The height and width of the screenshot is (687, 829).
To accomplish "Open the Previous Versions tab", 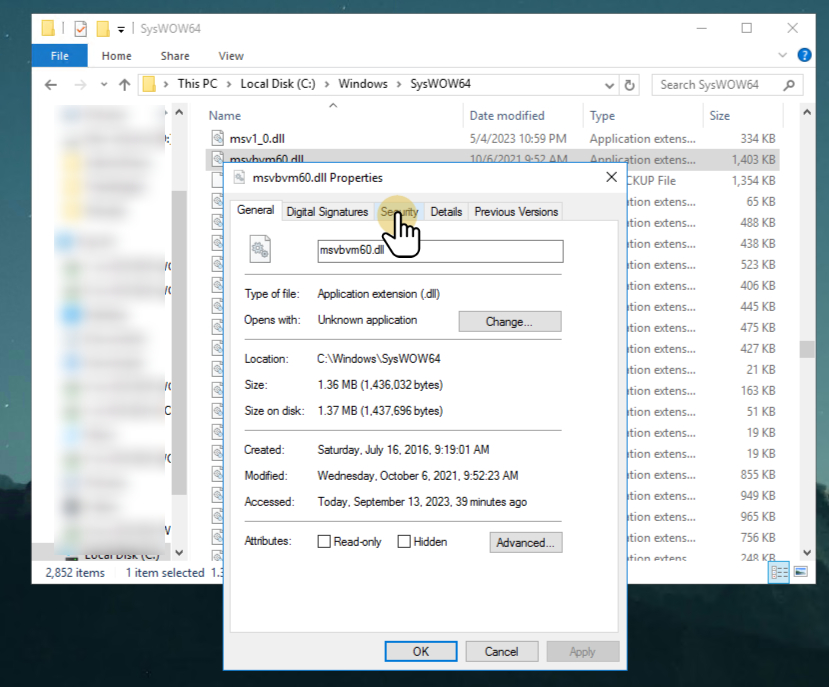I will coord(516,212).
